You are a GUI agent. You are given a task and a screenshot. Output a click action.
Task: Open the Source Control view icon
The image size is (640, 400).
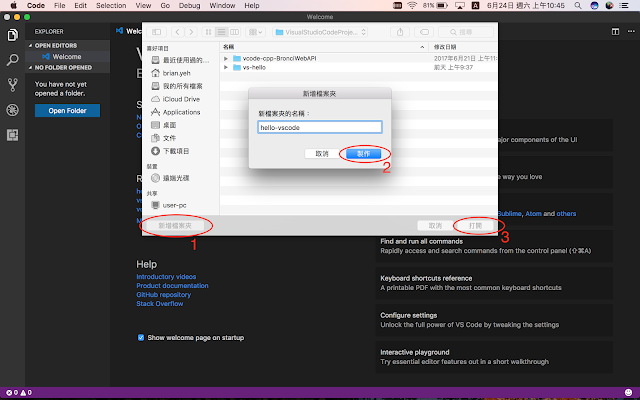[x=12, y=85]
